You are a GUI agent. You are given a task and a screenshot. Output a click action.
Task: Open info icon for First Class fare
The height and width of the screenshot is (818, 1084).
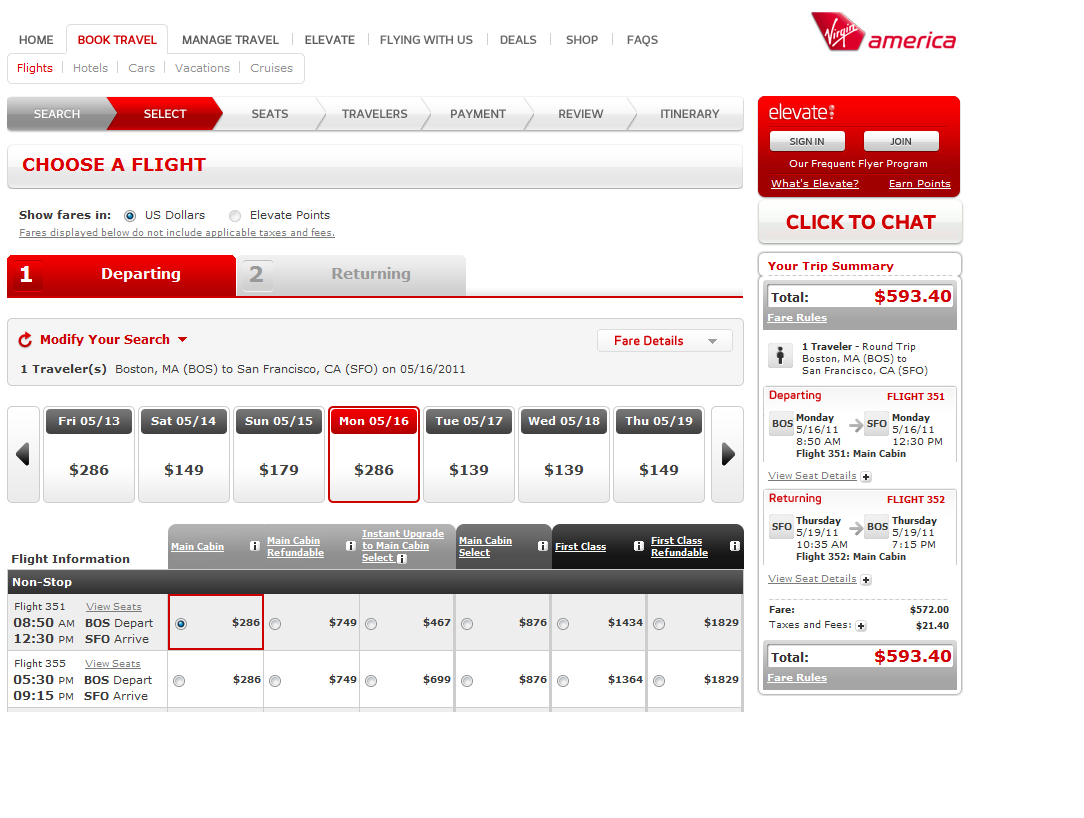pyautogui.click(x=639, y=546)
